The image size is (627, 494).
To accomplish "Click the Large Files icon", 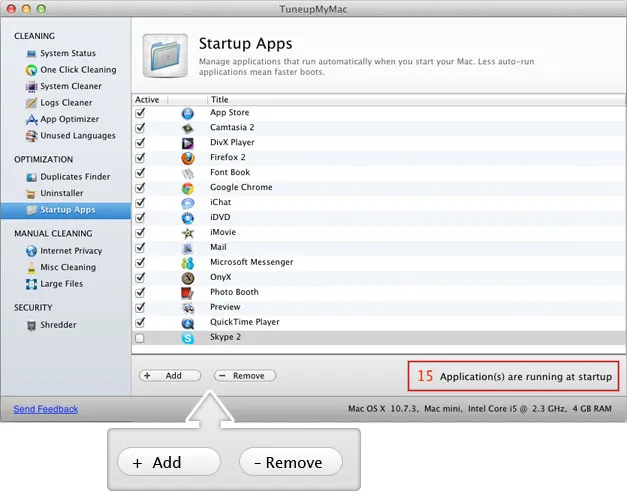I will coord(31,284).
